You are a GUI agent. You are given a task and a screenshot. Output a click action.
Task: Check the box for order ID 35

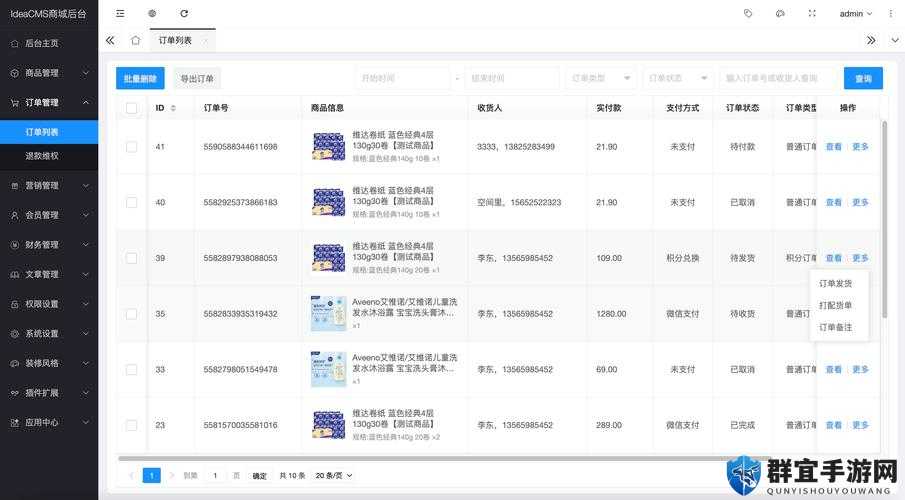click(132, 314)
